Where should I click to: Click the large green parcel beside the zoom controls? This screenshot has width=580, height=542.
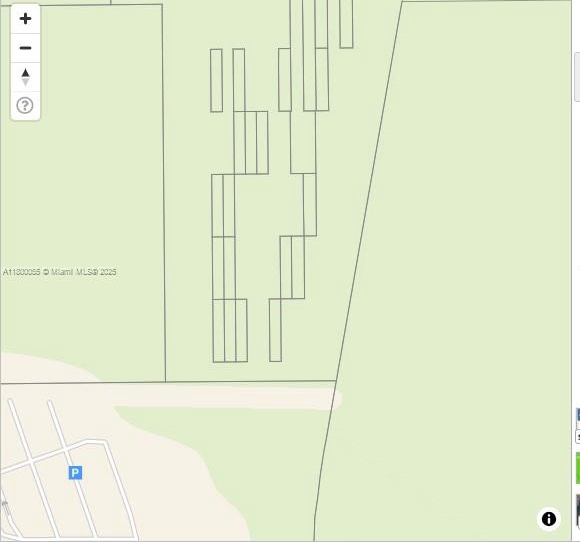(x=85, y=192)
